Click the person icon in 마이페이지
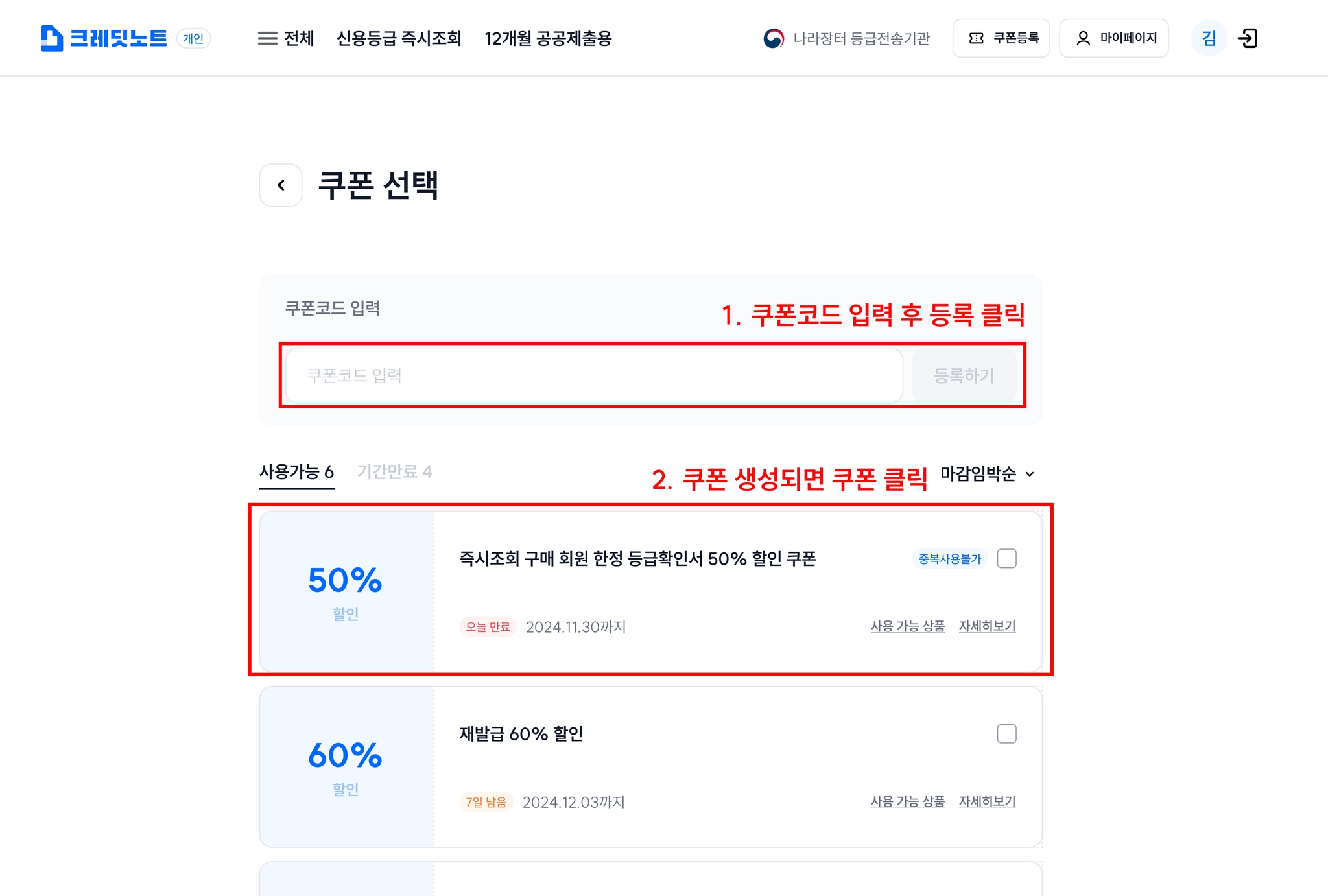Screen dimensions: 1328x896 pos(1083,38)
